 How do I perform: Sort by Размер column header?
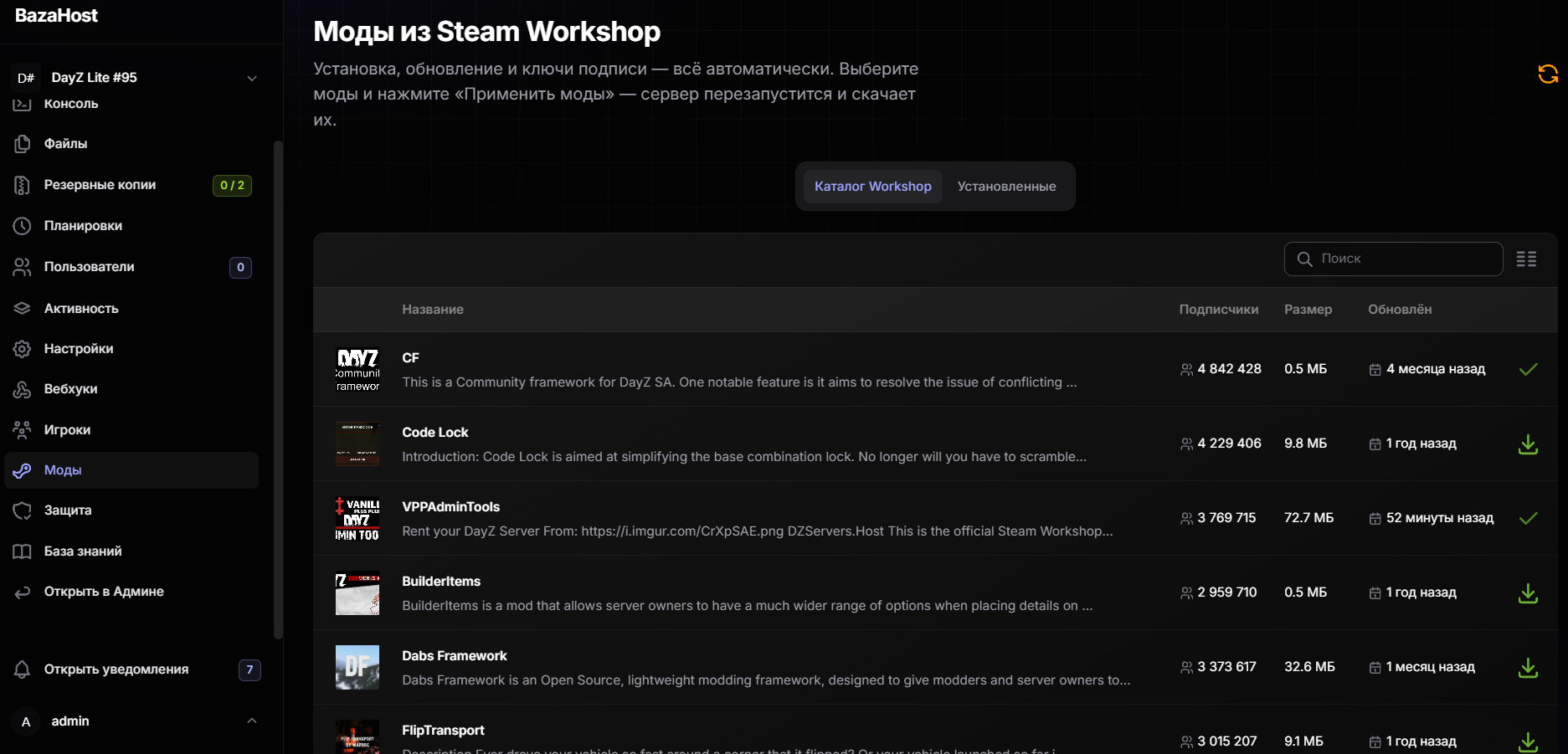(x=1308, y=310)
